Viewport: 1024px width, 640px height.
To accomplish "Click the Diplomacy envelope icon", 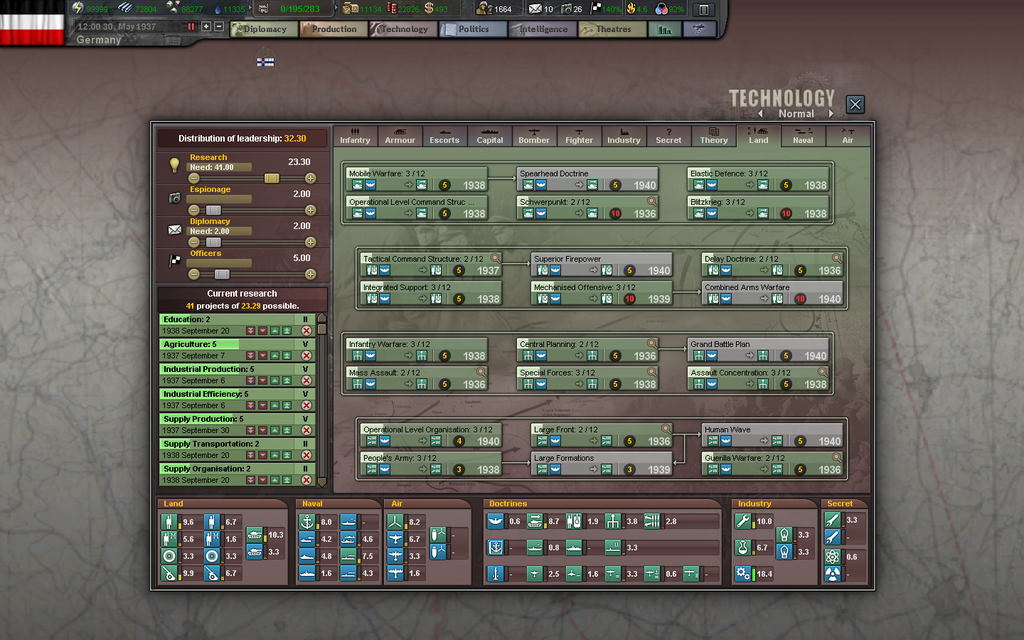I will [x=174, y=228].
